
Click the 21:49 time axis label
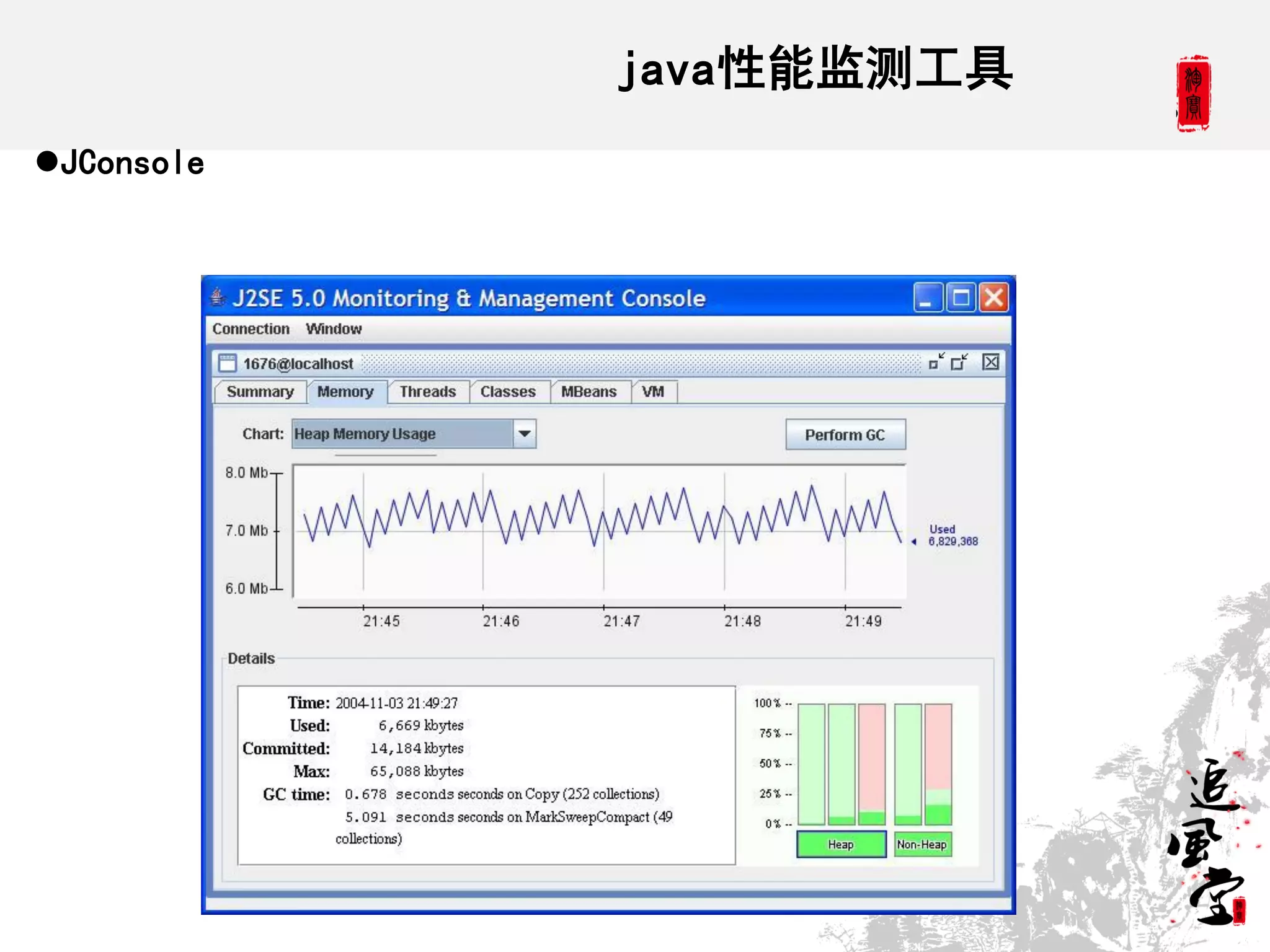pos(863,621)
